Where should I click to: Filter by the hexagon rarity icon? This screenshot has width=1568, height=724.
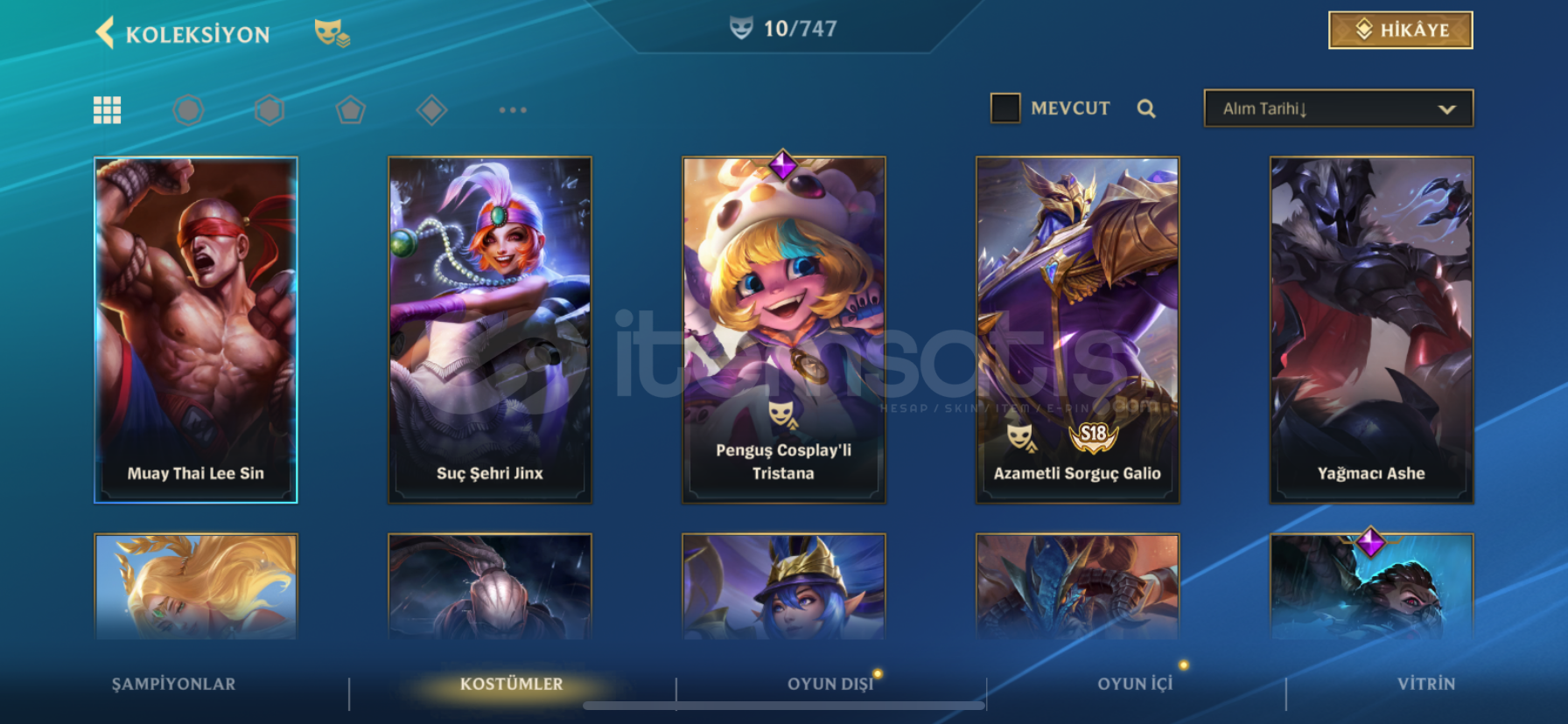coord(269,110)
